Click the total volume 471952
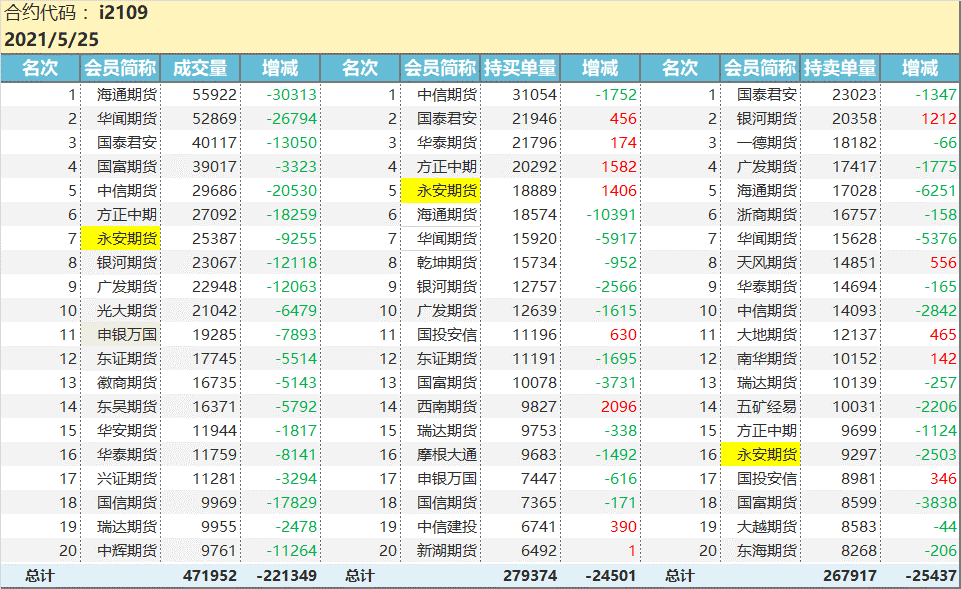This screenshot has width=961, height=589. [x=210, y=576]
